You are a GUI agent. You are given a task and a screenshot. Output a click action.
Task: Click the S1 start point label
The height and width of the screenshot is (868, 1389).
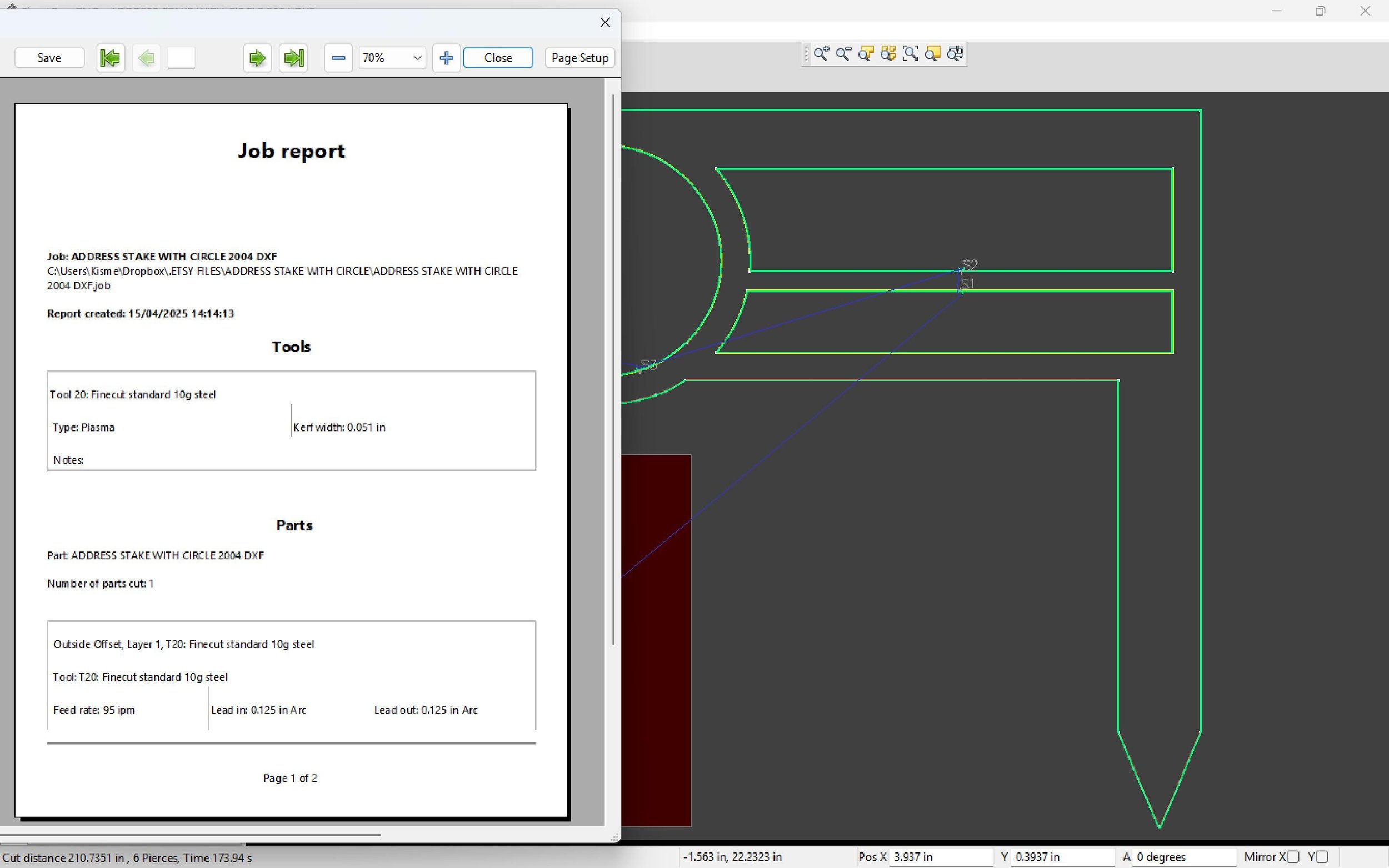tap(967, 284)
